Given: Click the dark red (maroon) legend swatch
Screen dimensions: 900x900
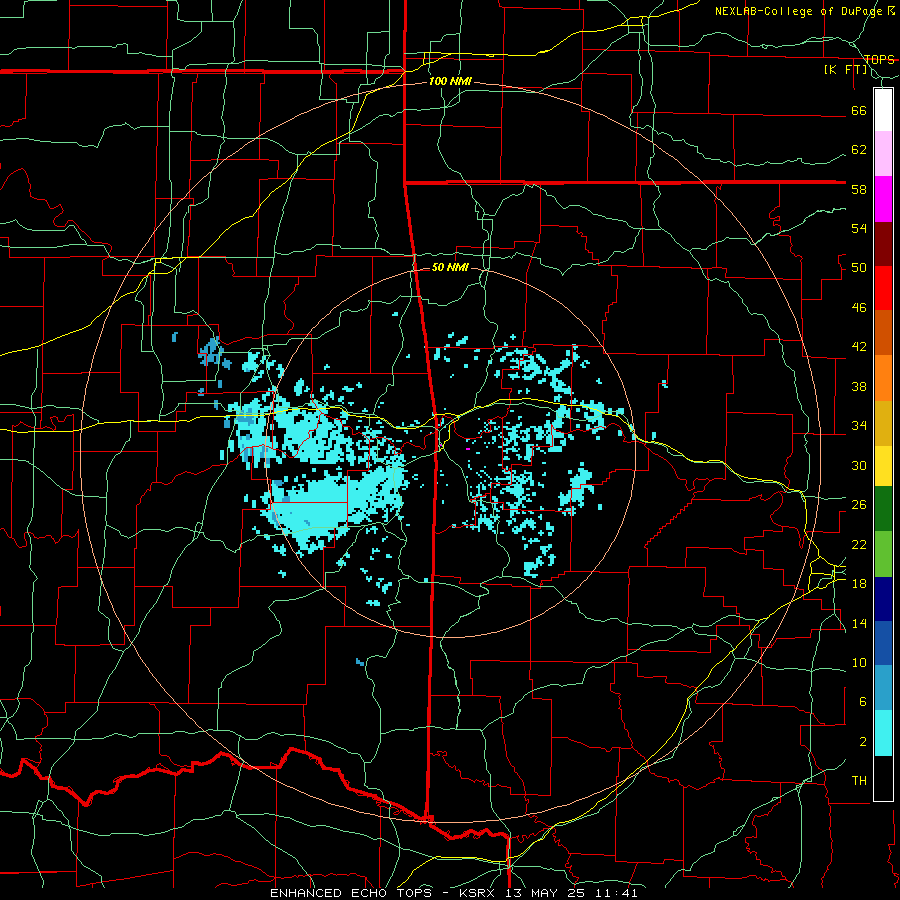Looking at the screenshot, I should [883, 243].
